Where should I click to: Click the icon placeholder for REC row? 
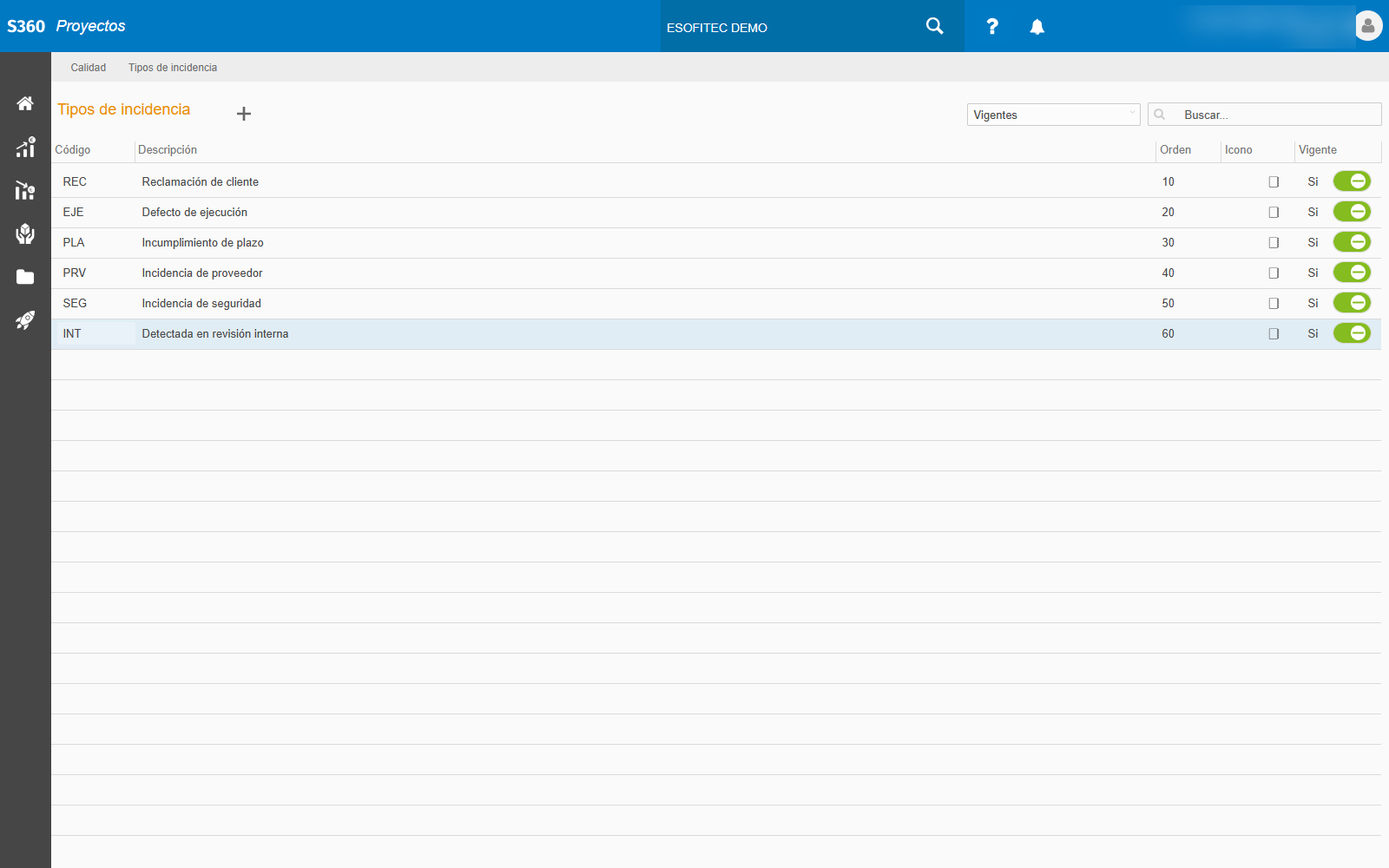pyautogui.click(x=1274, y=182)
